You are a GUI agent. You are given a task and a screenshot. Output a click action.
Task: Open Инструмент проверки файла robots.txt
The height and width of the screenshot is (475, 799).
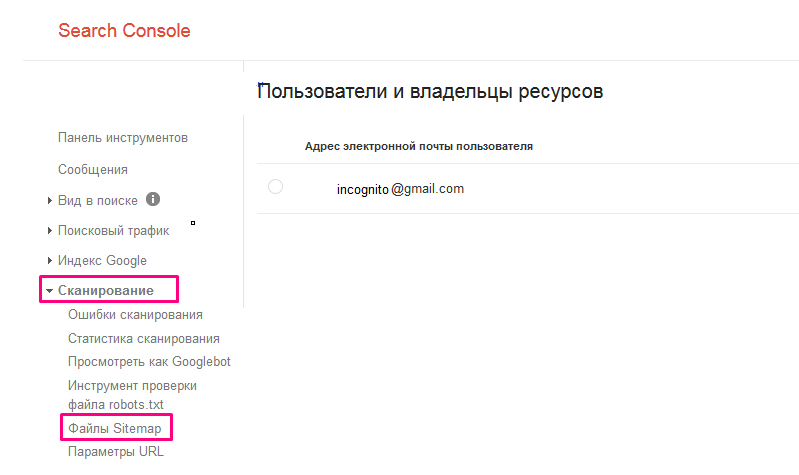(x=132, y=394)
